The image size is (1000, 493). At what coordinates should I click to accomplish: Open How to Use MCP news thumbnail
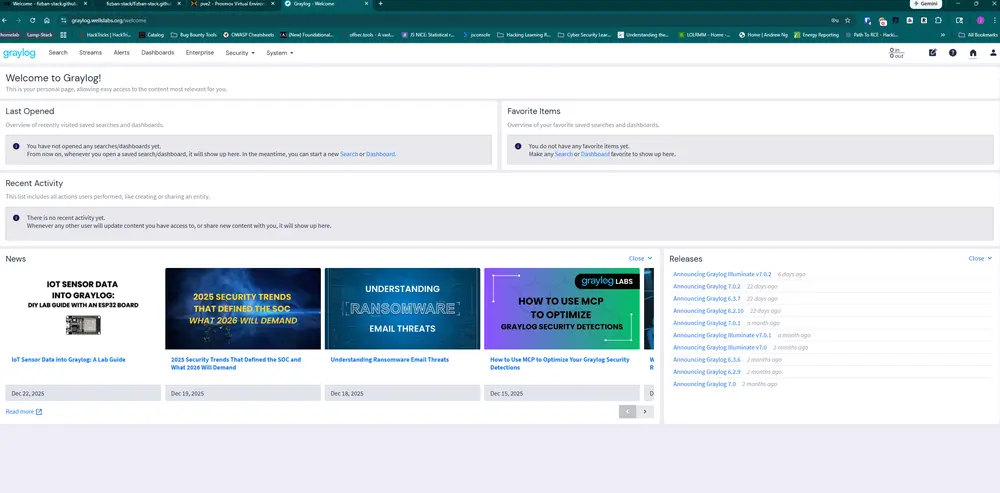pos(562,309)
